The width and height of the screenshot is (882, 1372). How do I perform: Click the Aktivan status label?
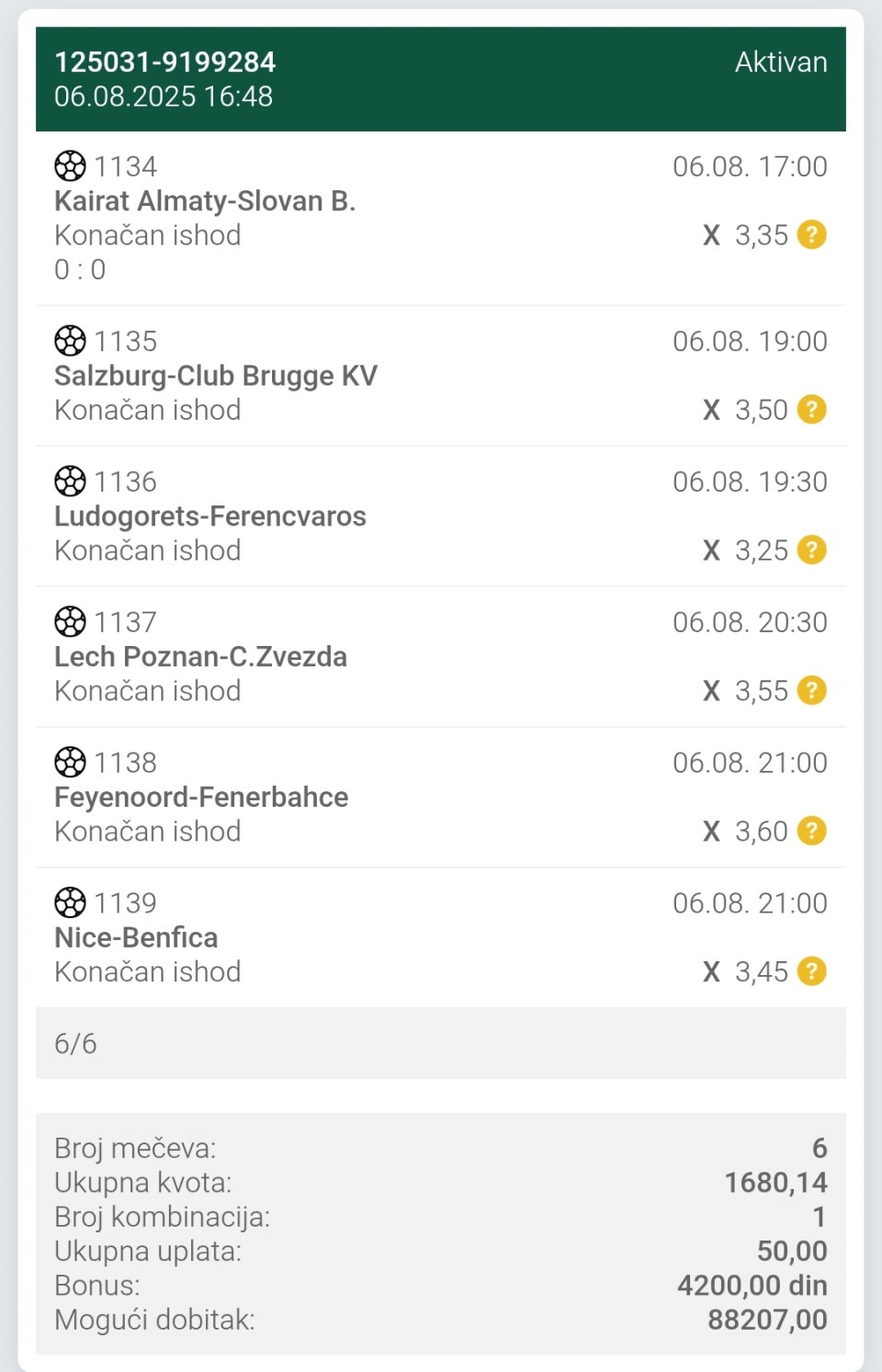[781, 62]
